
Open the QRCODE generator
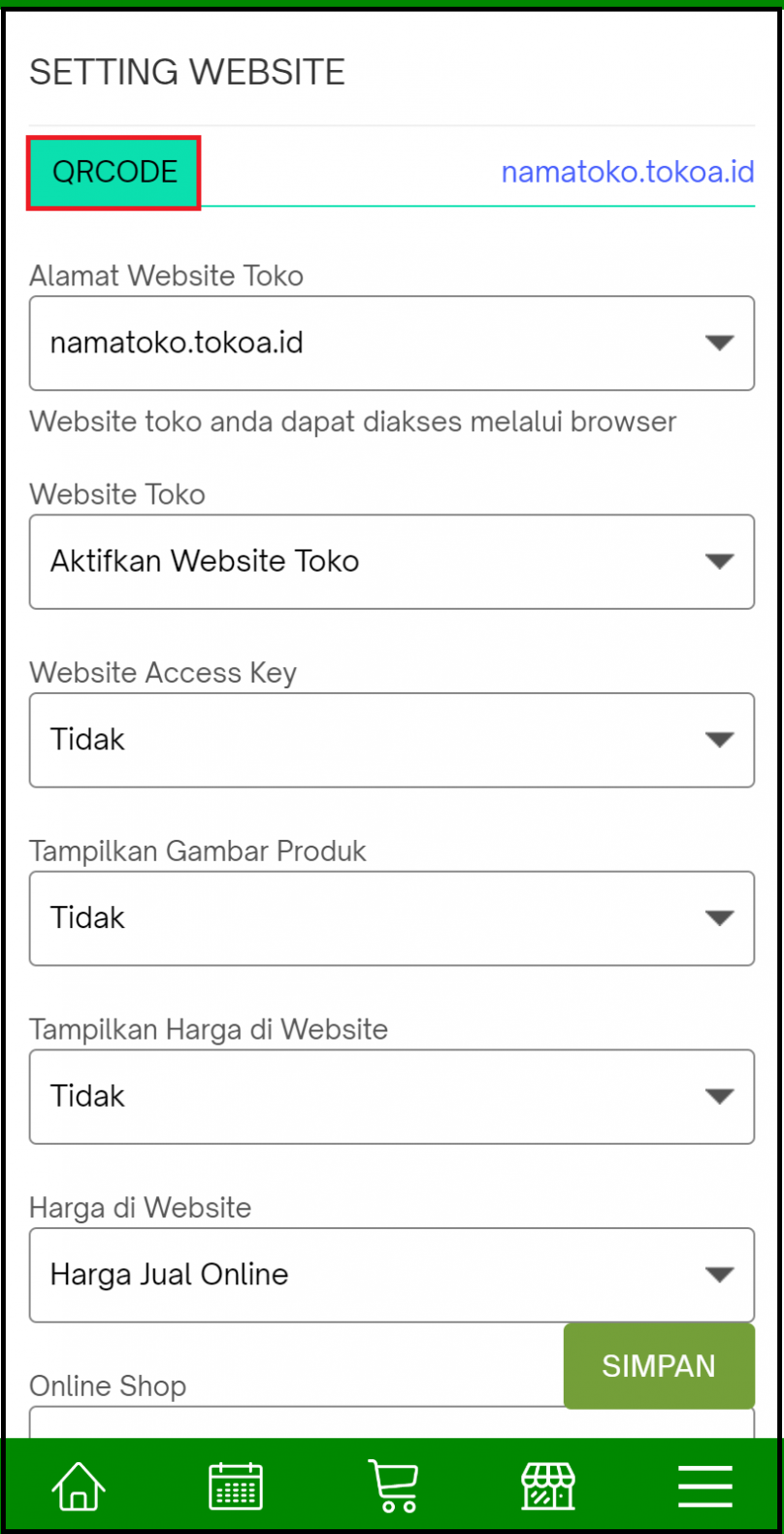113,172
